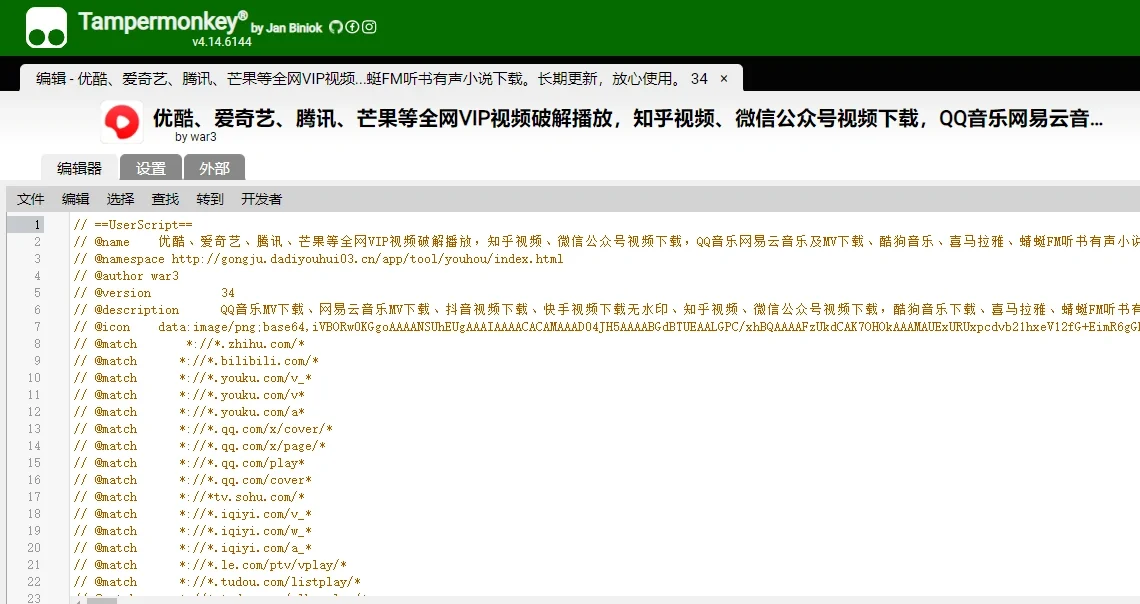The width and height of the screenshot is (1140, 604).
Task: Switch to the 外部 tab
Action: (x=214, y=168)
